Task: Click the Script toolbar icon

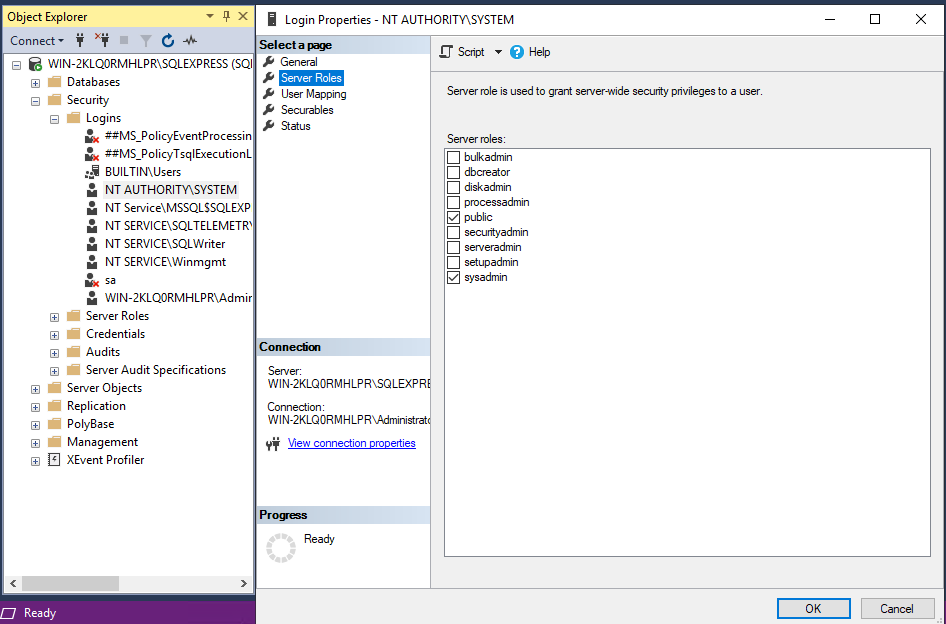Action: pyautogui.click(x=448, y=52)
